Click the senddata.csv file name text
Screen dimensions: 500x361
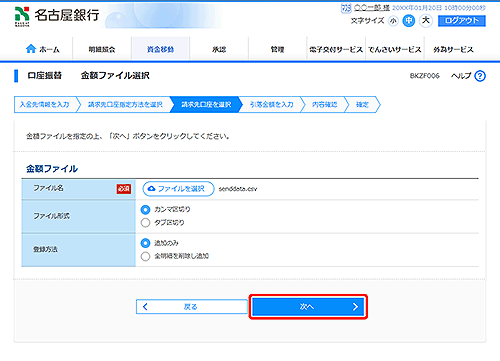pyautogui.click(x=238, y=189)
